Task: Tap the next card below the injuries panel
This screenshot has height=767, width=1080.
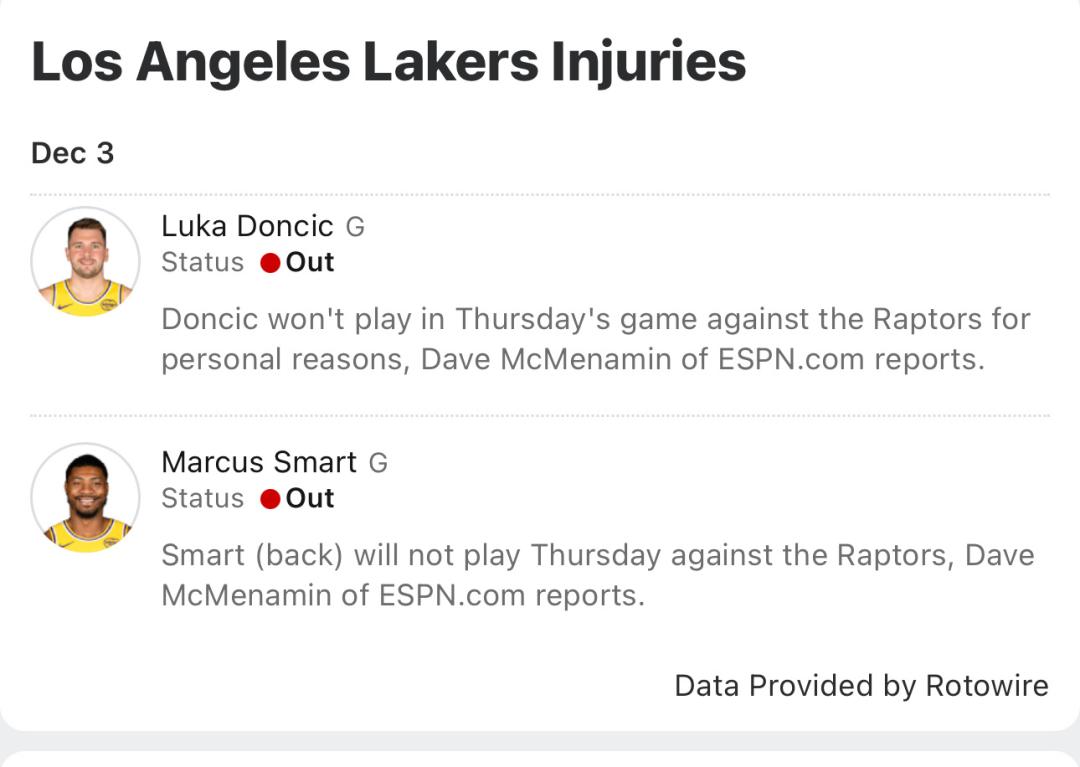Action: (540, 759)
